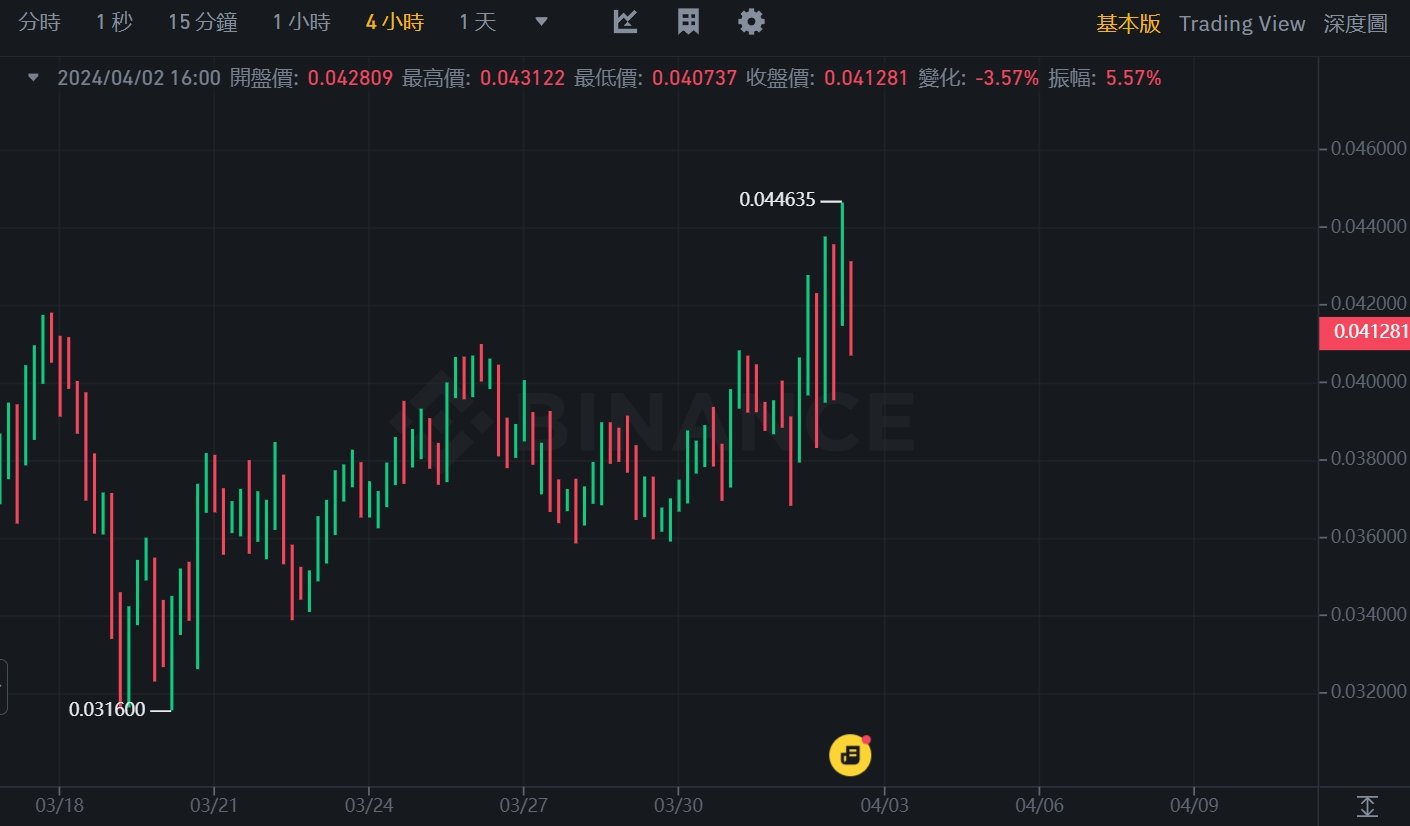Select the 分時 time interval
The image size is (1410, 826).
click(x=40, y=23)
